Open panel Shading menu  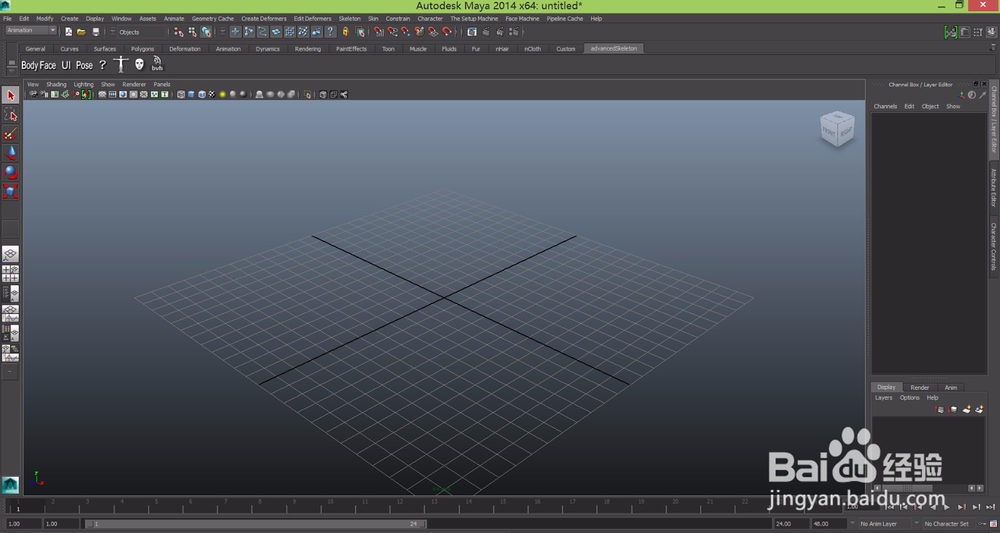[56, 84]
